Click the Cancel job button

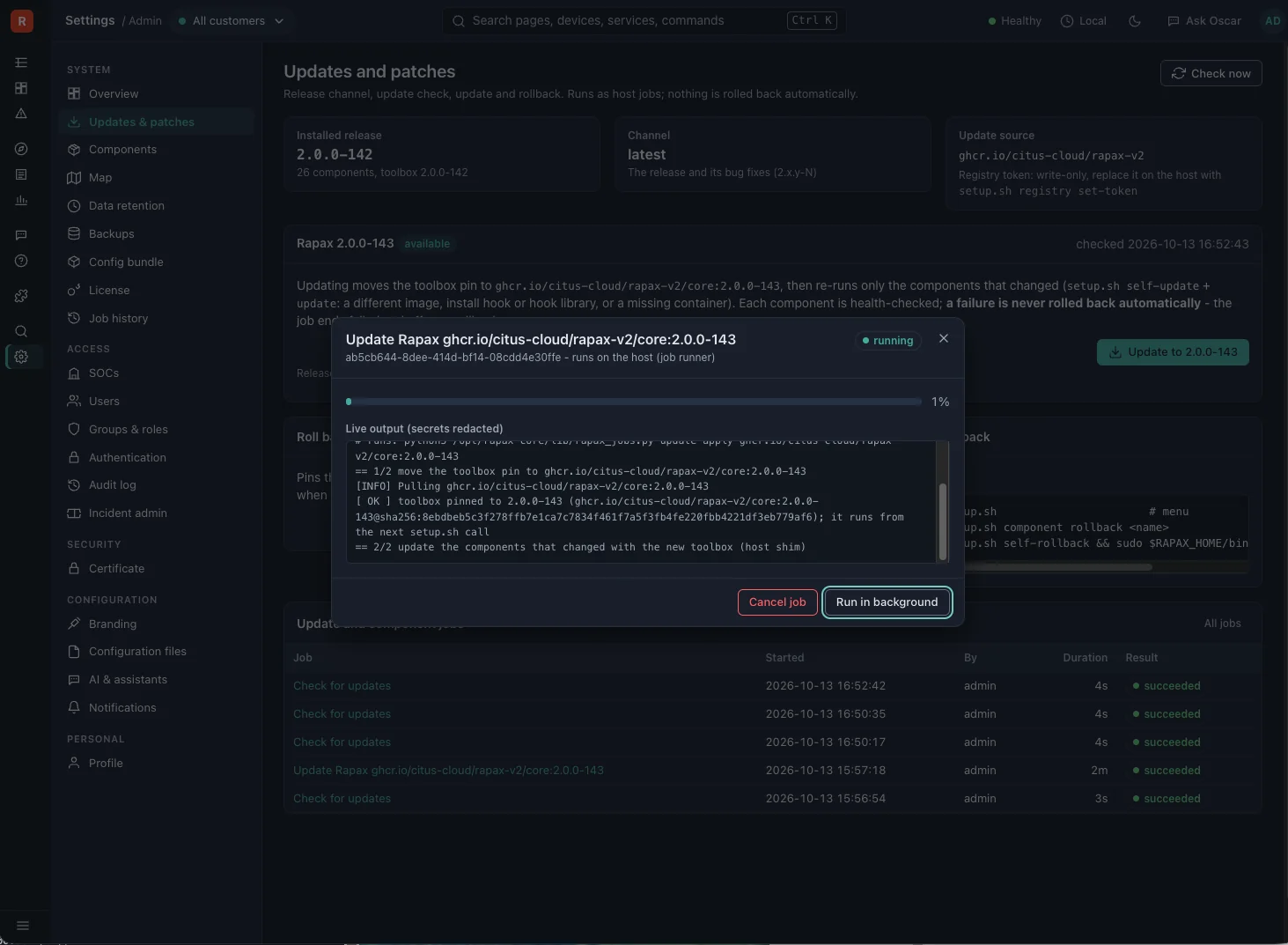click(x=777, y=602)
